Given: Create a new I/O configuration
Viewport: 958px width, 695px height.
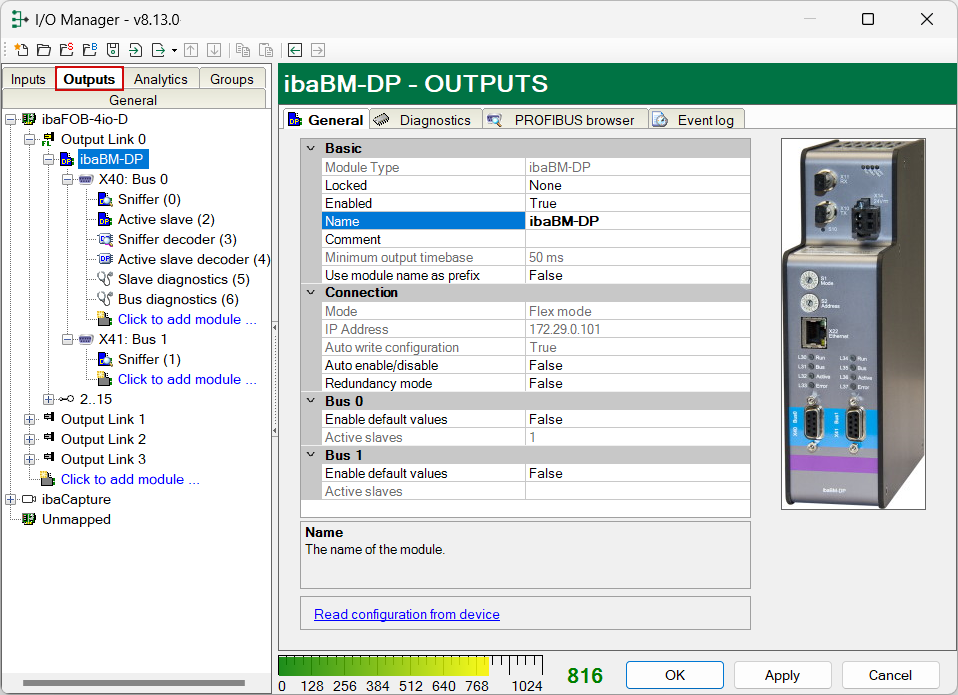Looking at the screenshot, I should coord(21,50).
